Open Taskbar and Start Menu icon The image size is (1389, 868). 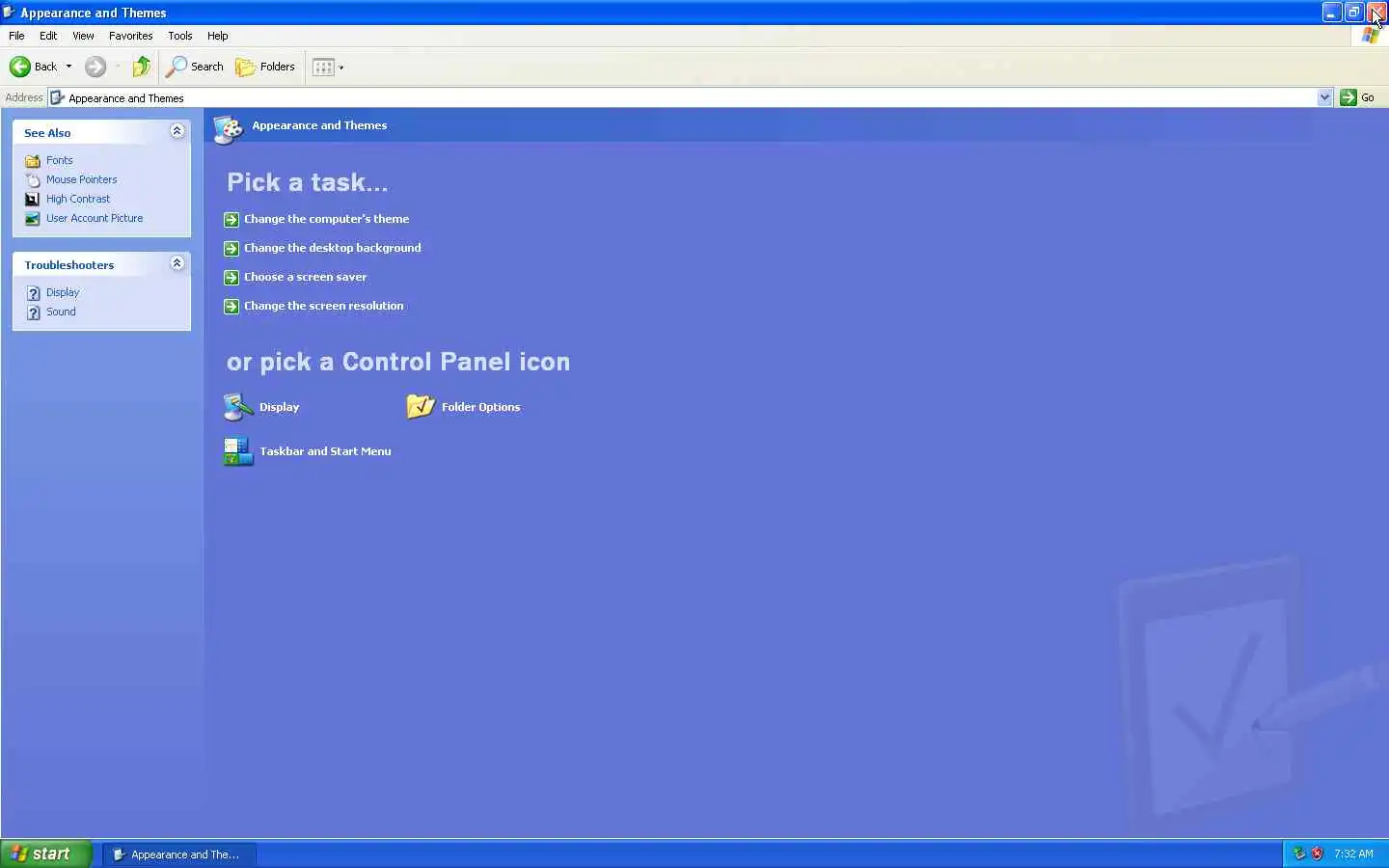[x=238, y=451]
